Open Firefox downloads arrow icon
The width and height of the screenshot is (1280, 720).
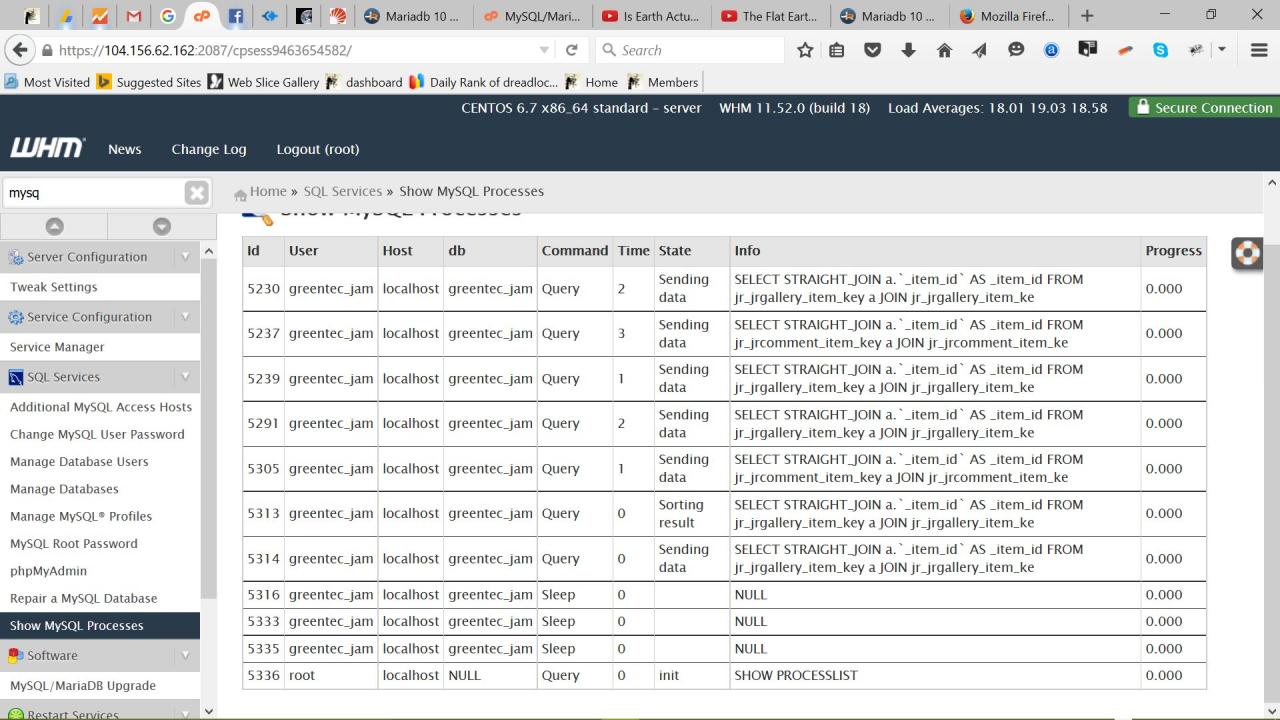point(908,50)
